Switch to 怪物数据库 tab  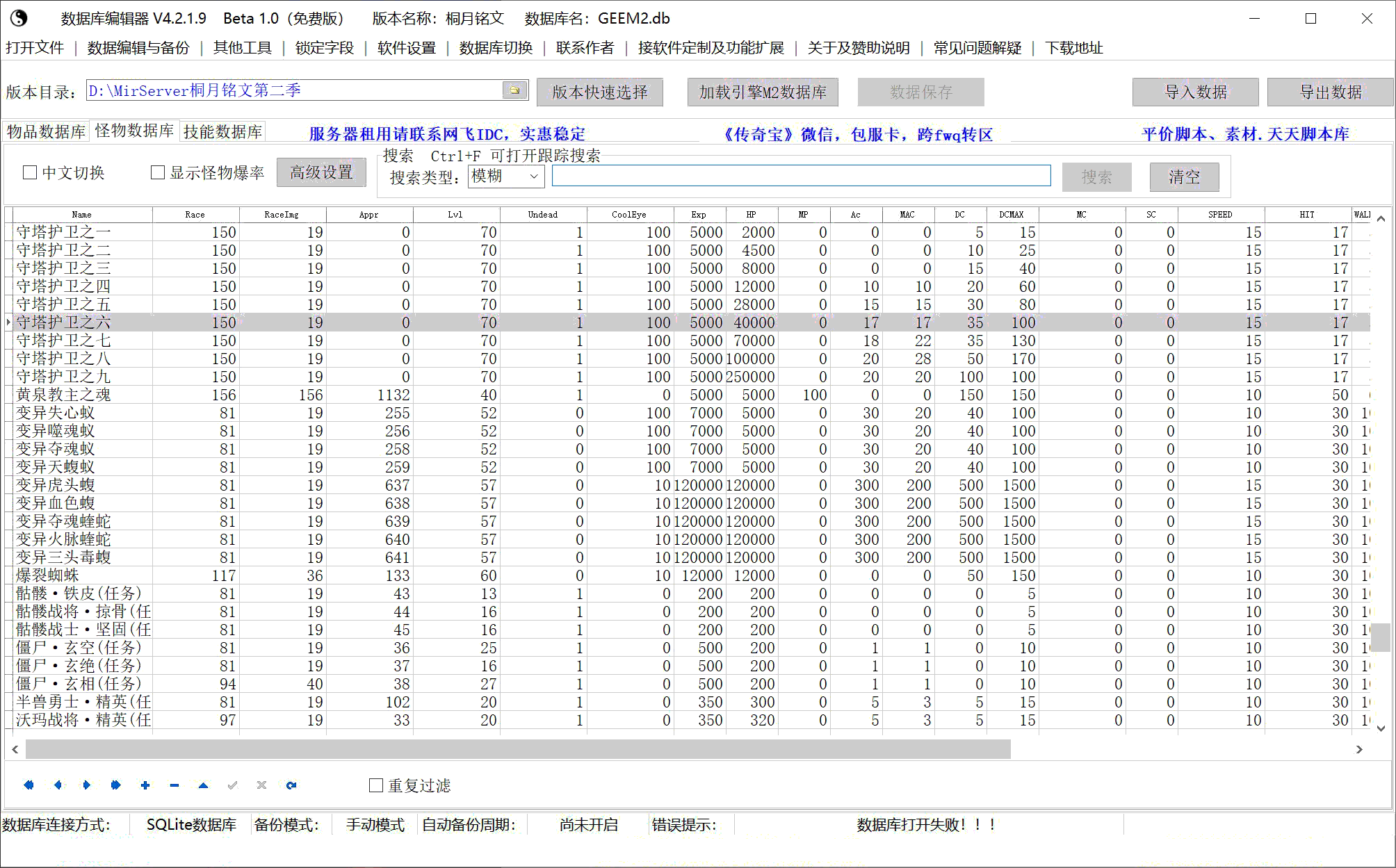coord(134,131)
